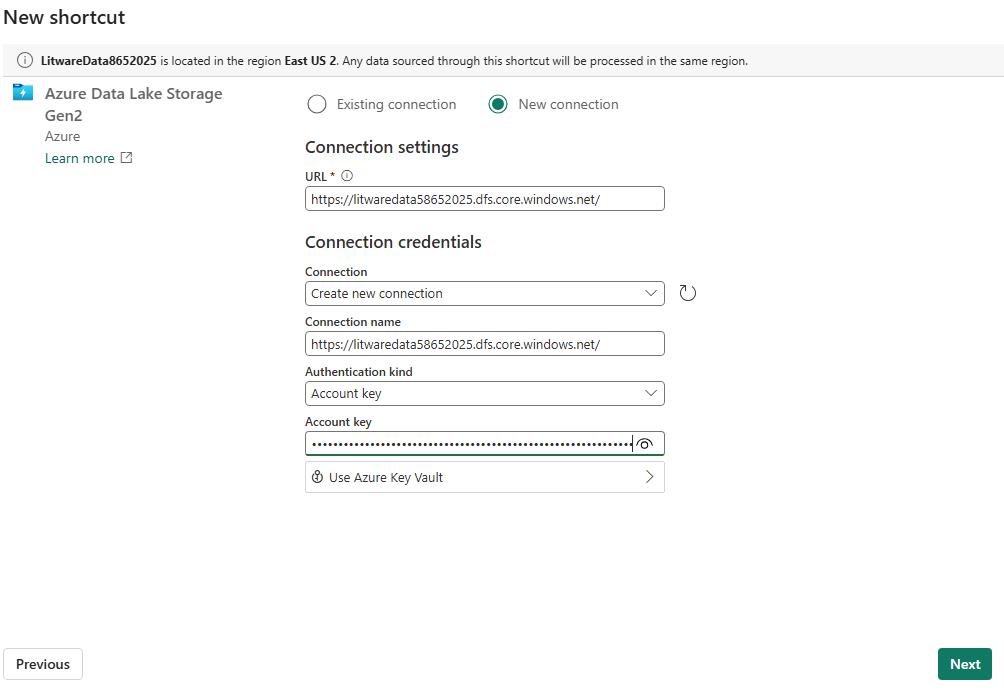Select the Existing connection radio button
This screenshot has height=691, width=1004.
coord(317,104)
